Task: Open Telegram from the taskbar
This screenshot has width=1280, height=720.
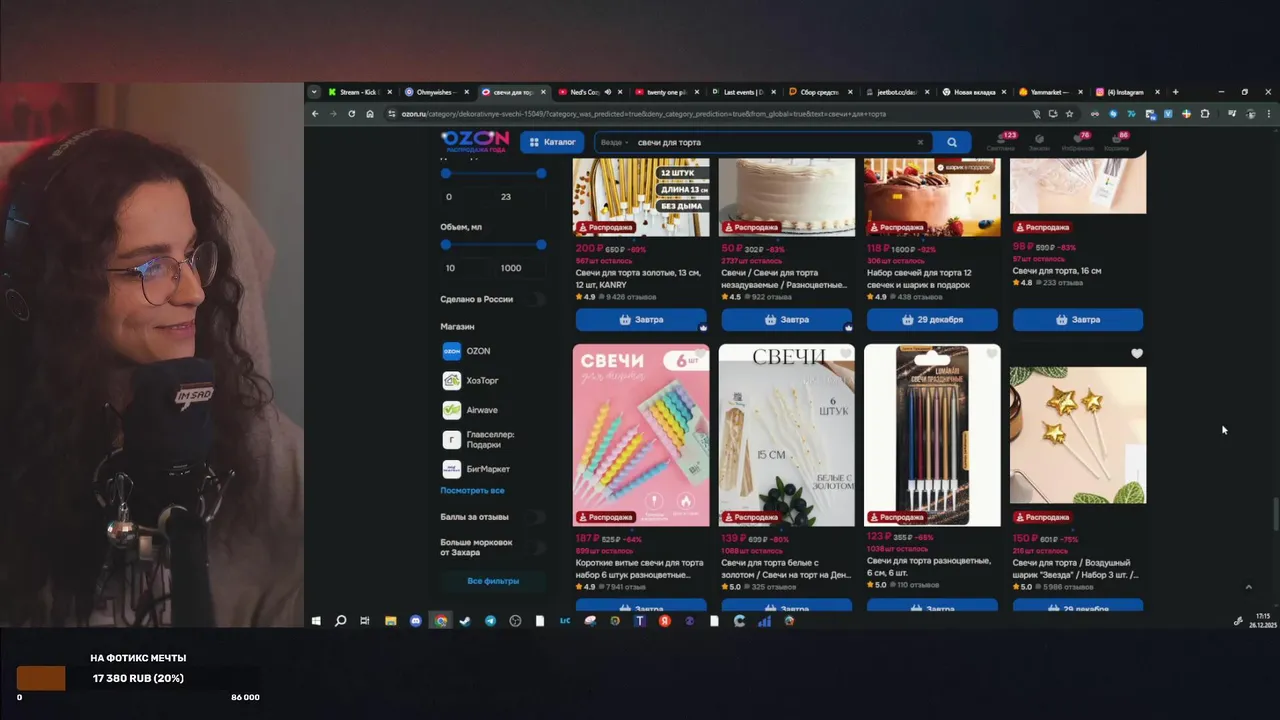Action: click(490, 621)
